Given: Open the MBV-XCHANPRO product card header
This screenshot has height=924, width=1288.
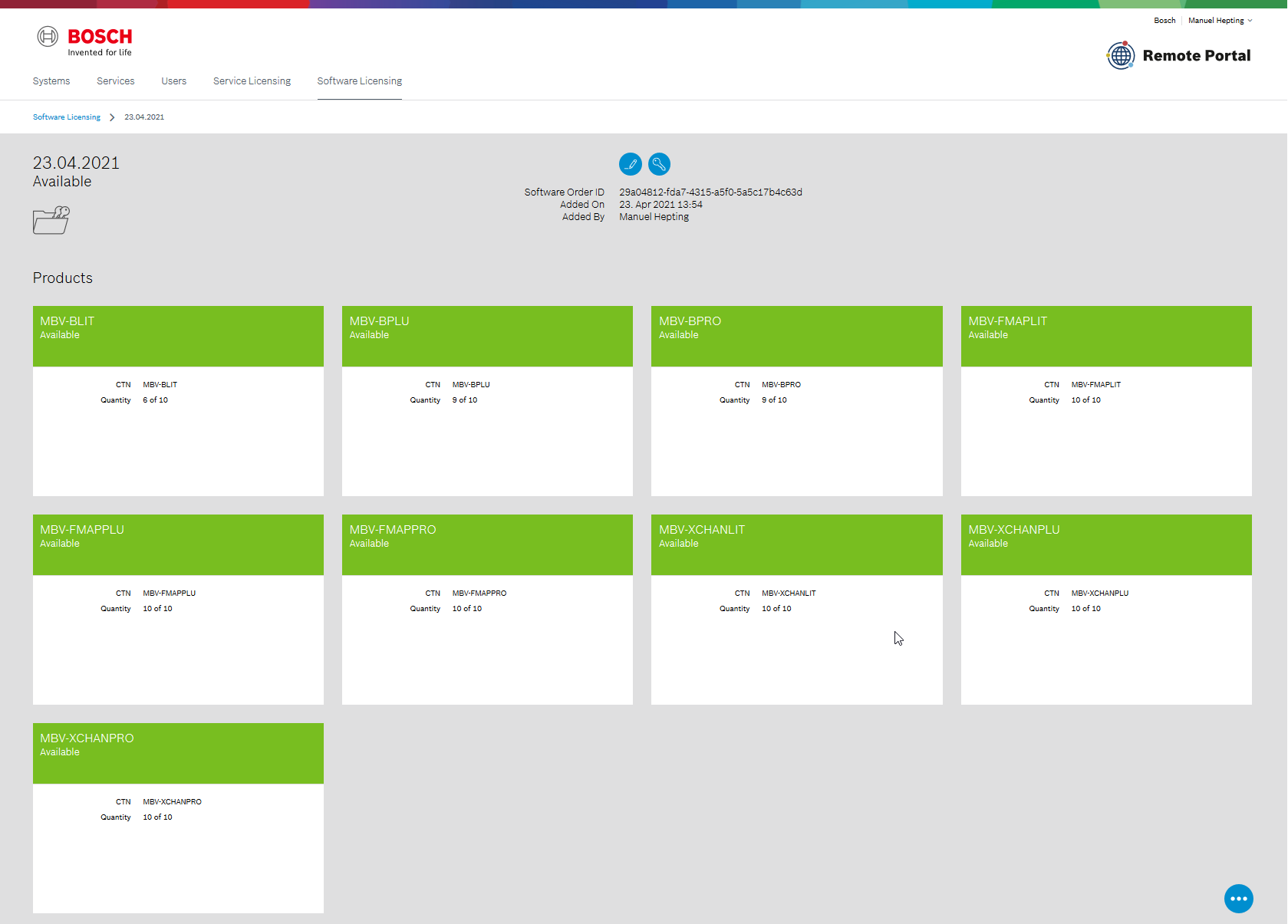Looking at the screenshot, I should click(x=178, y=754).
